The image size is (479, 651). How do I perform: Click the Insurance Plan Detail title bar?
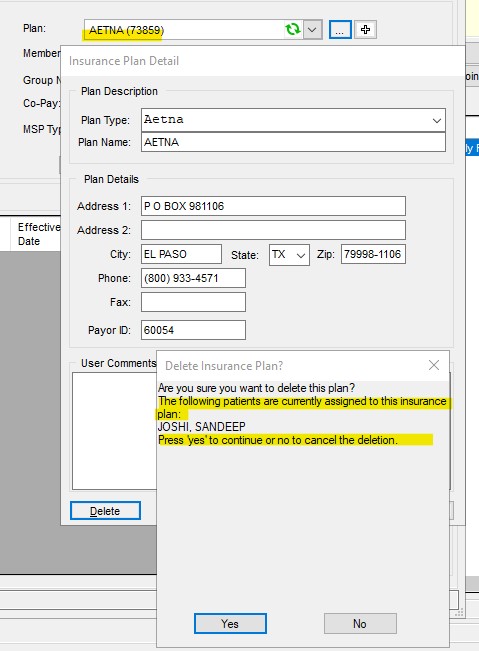262,61
